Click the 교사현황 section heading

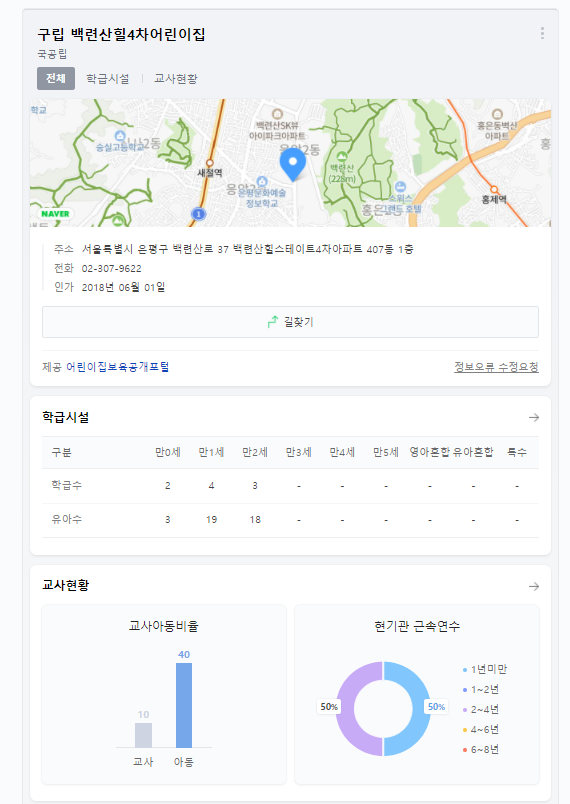66,586
